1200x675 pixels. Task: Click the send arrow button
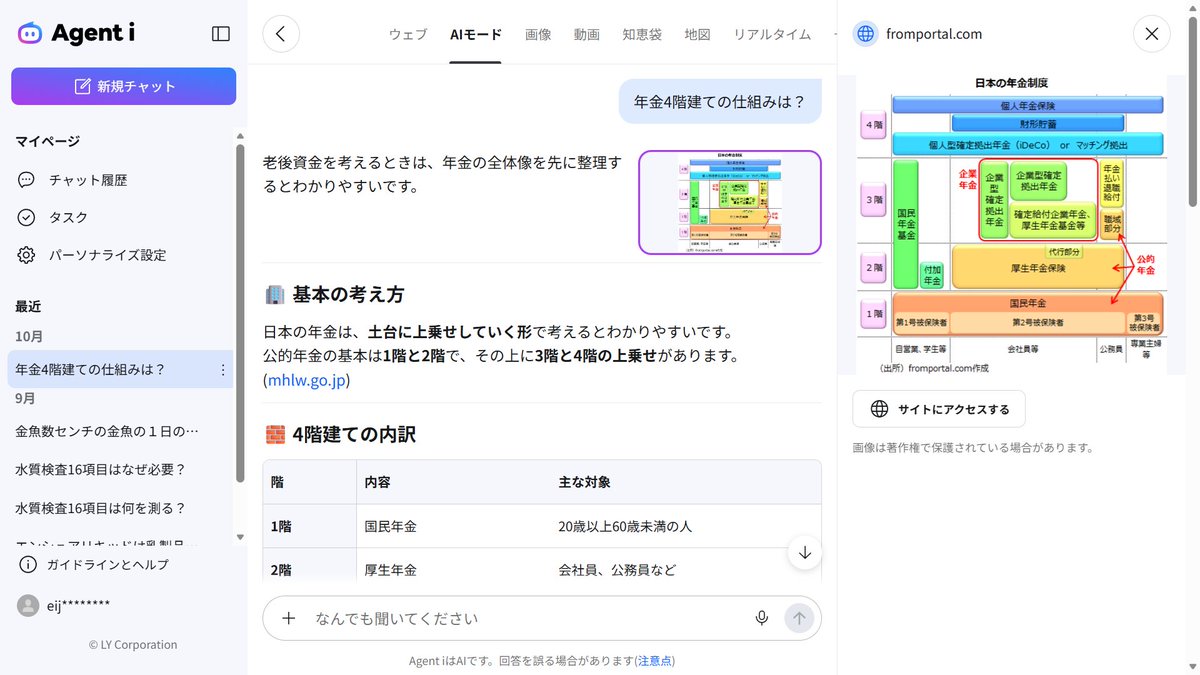(x=799, y=618)
